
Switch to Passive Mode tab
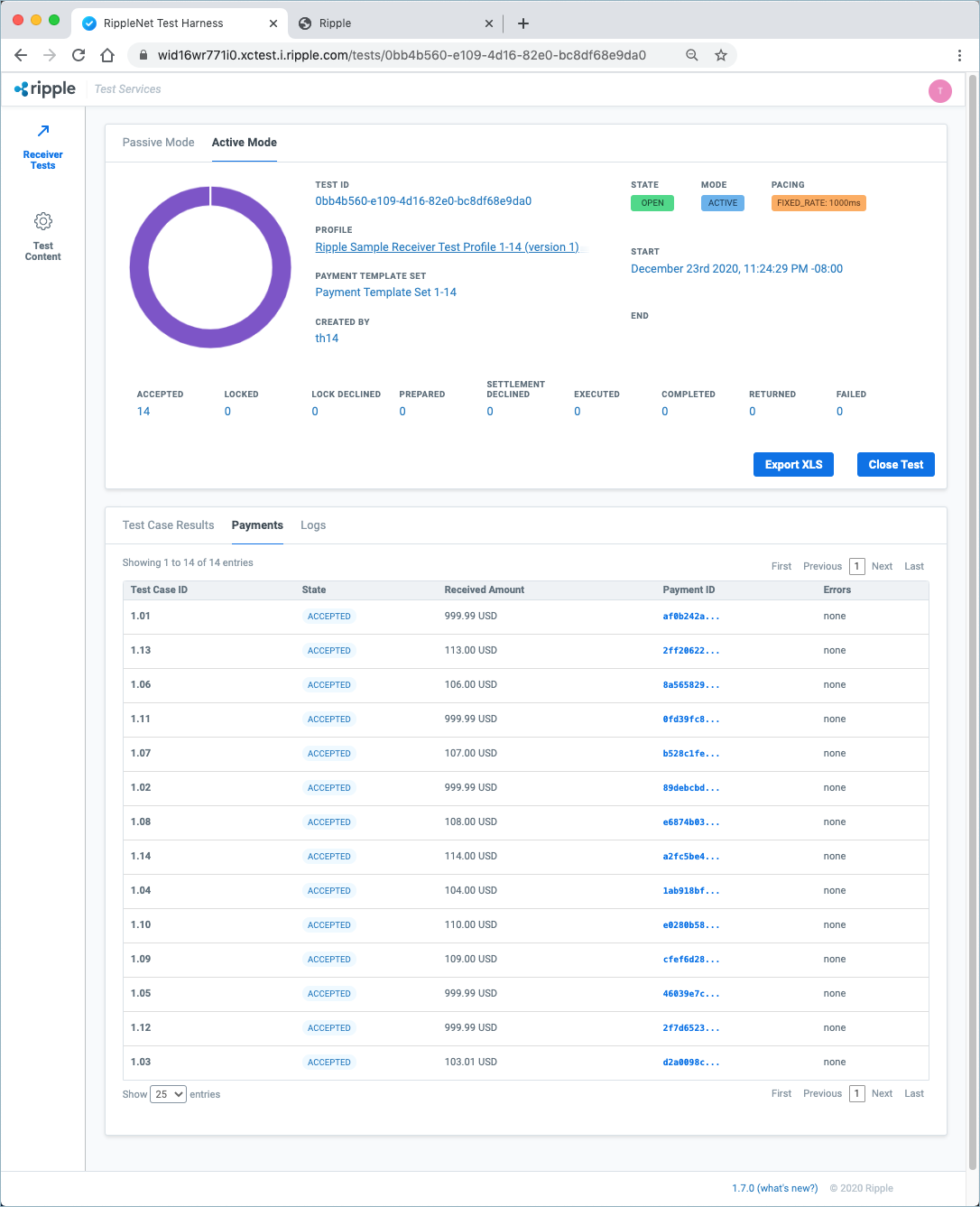coord(158,143)
